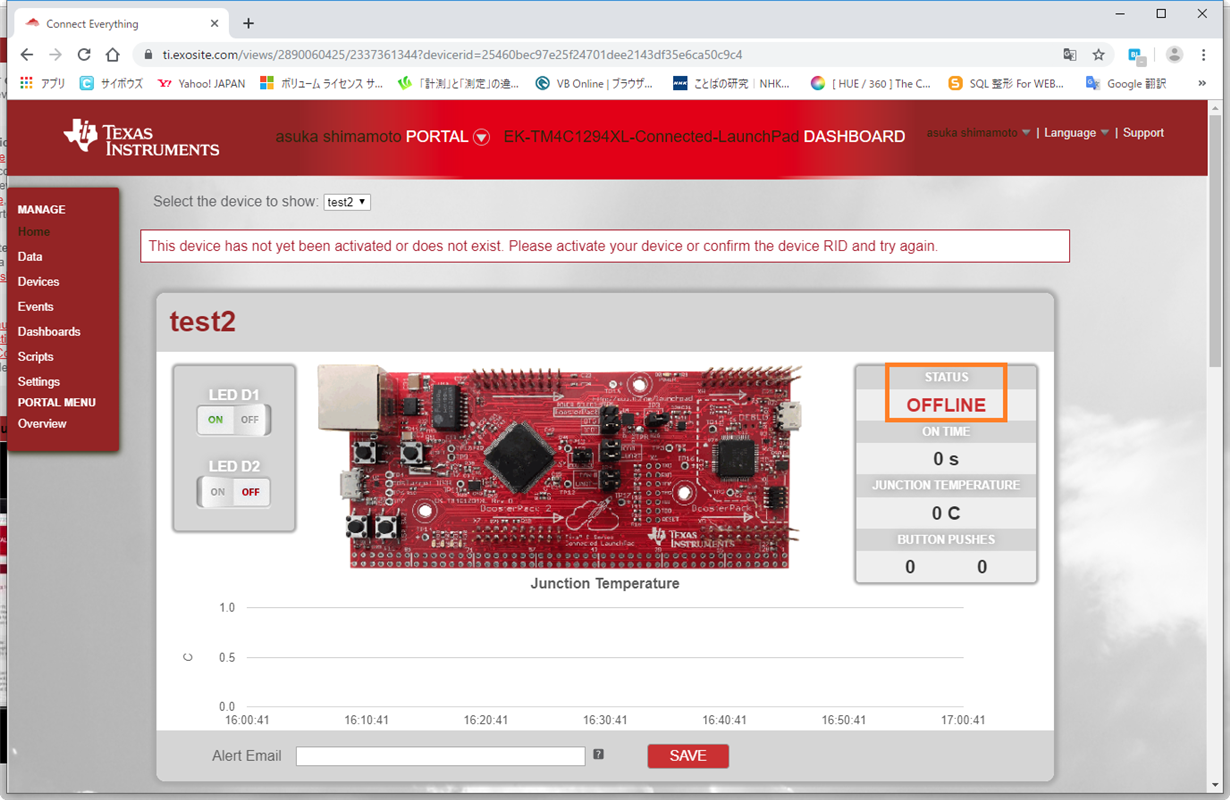Viewport: 1230px width, 800px height.
Task: Open the Yahoo! JAPAN bookmark
Action: pyautogui.click(x=202, y=84)
